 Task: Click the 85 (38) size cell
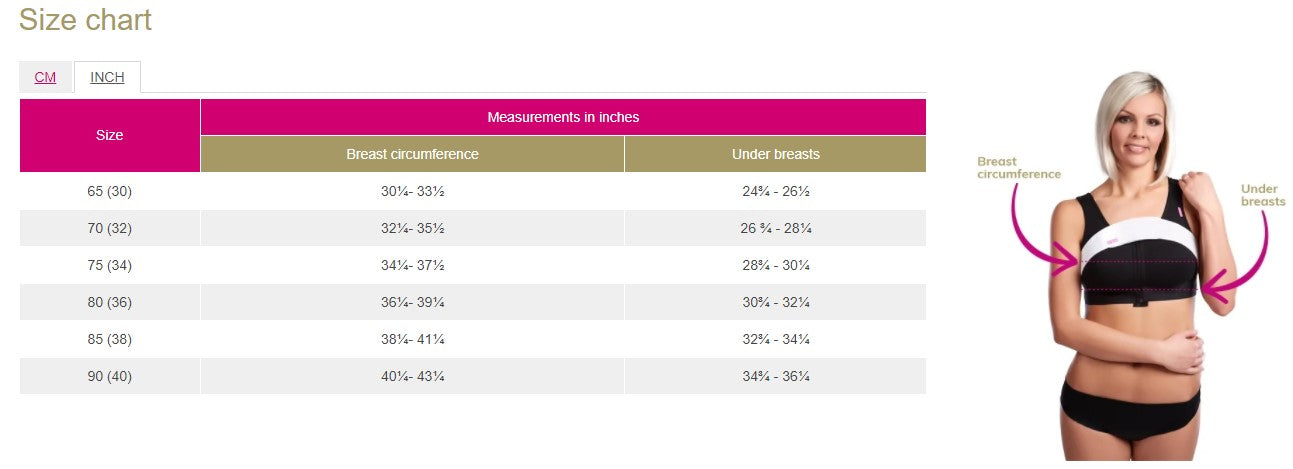(110, 339)
